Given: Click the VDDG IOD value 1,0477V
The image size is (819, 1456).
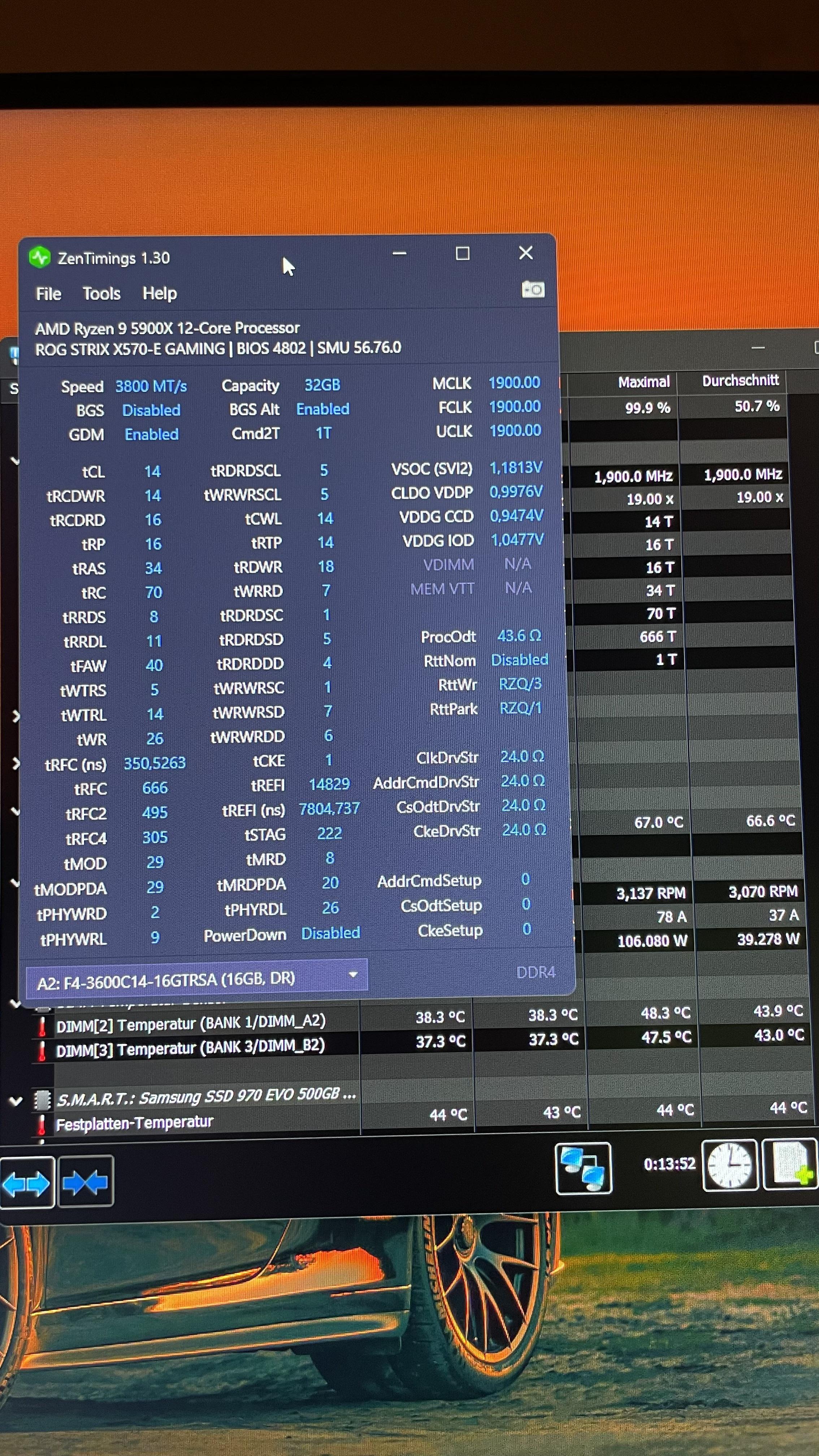Looking at the screenshot, I should point(517,540).
